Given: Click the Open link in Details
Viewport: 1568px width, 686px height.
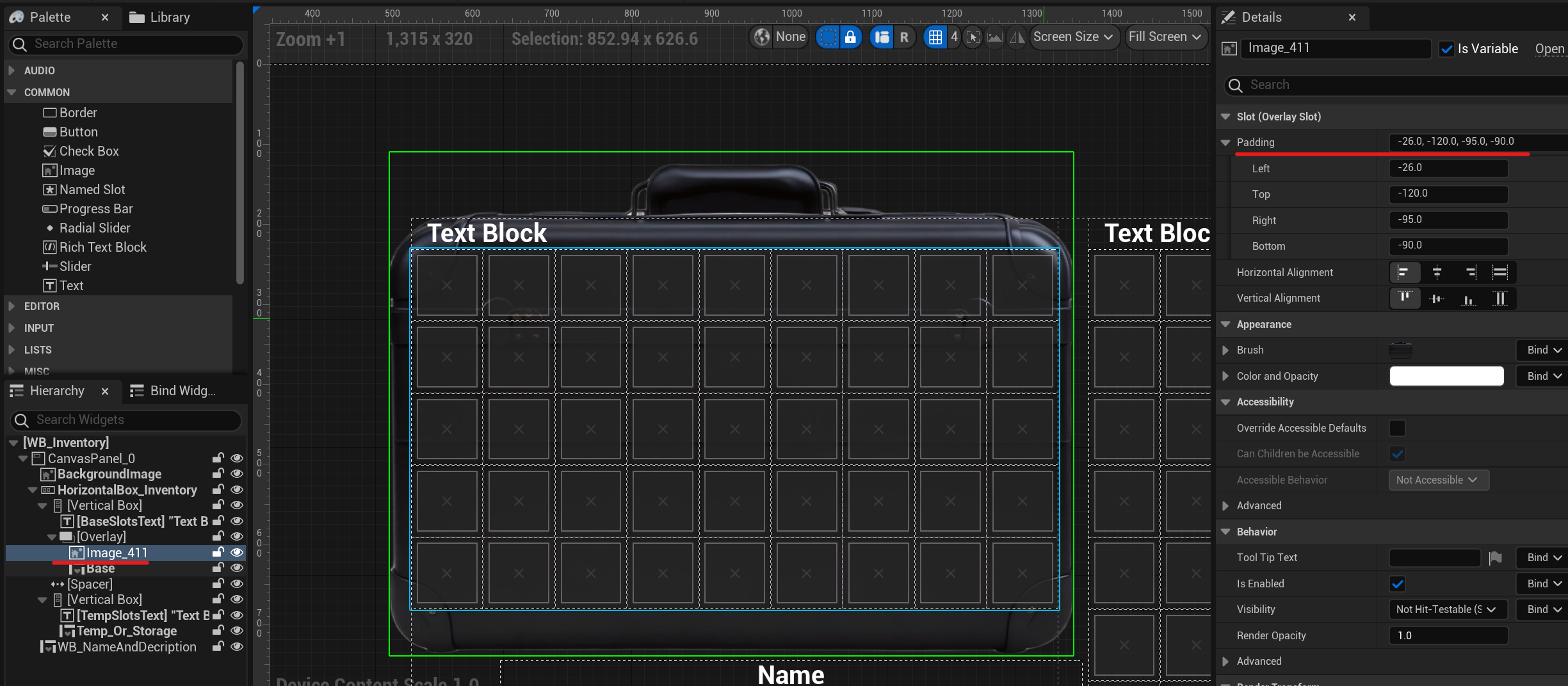Looking at the screenshot, I should pyautogui.click(x=1549, y=49).
